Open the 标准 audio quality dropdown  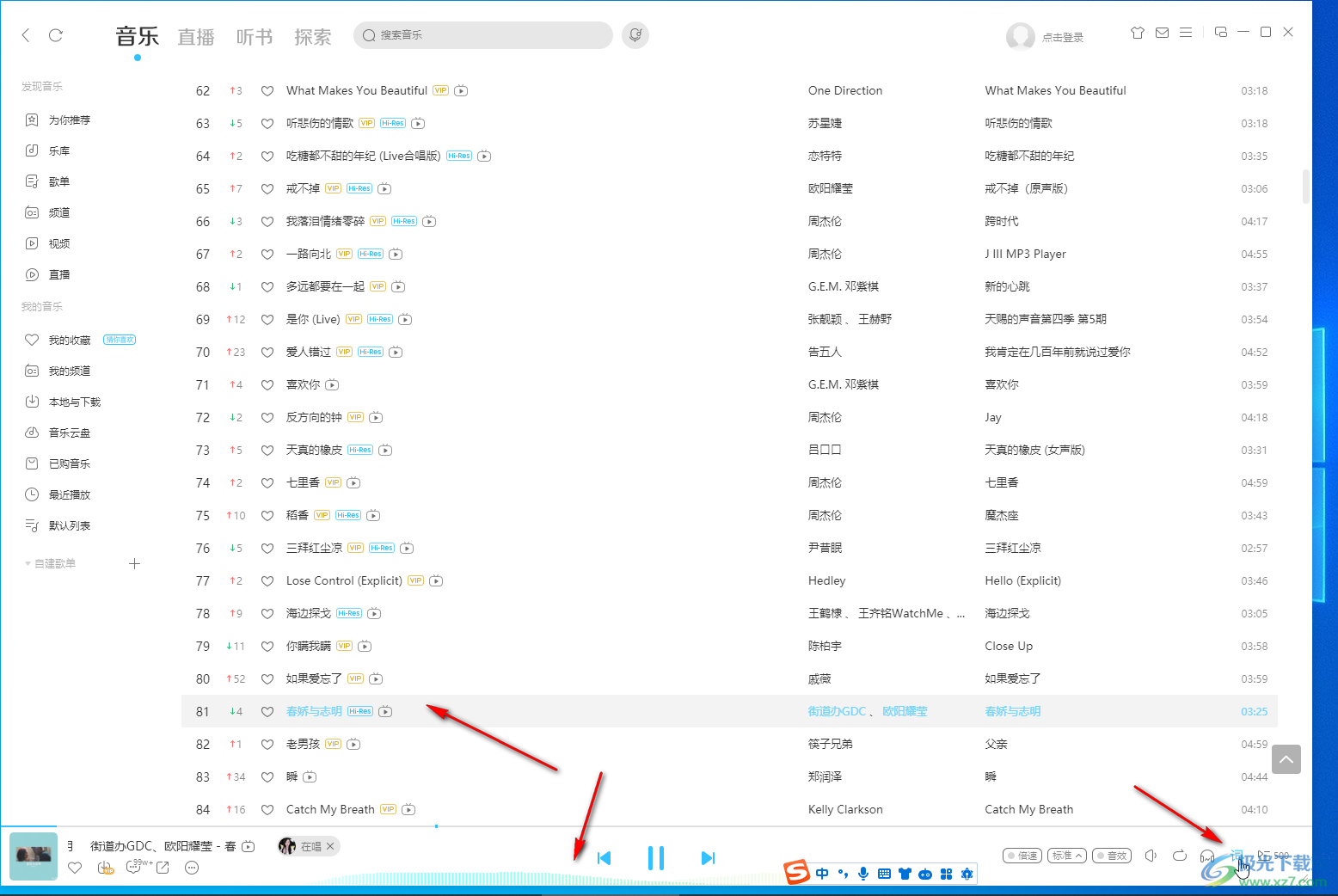pyautogui.click(x=1067, y=856)
